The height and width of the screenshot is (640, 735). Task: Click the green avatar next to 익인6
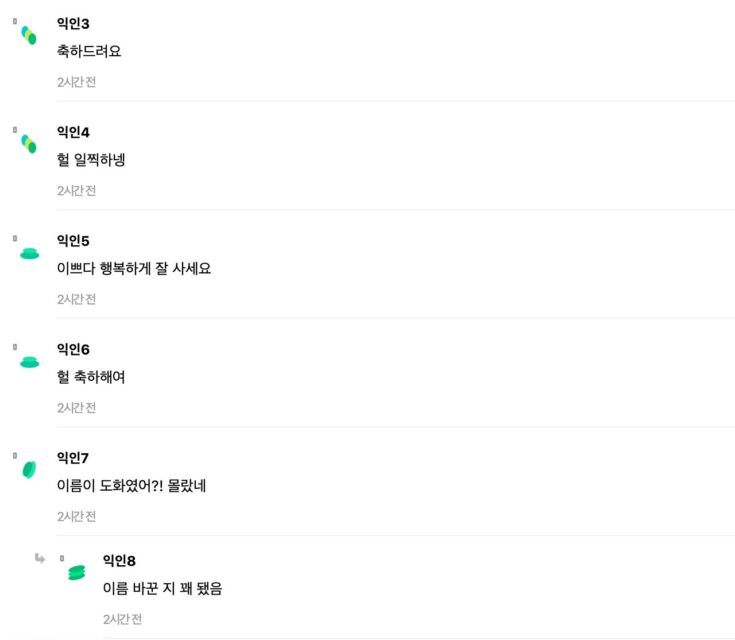[30, 361]
